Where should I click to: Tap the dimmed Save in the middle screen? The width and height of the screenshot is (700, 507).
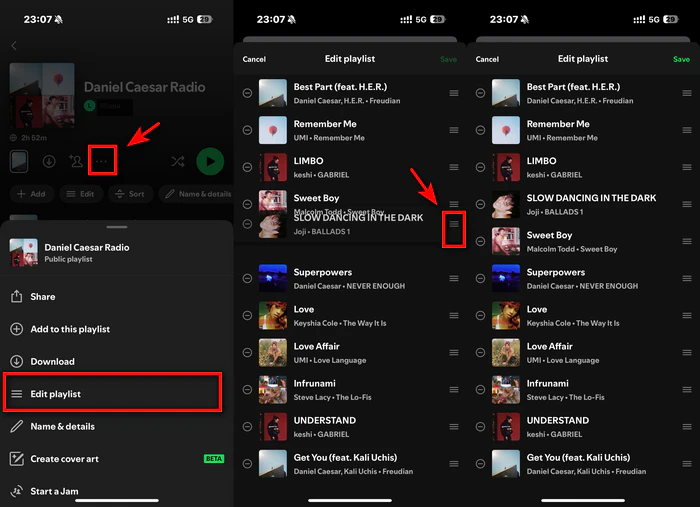click(x=448, y=59)
